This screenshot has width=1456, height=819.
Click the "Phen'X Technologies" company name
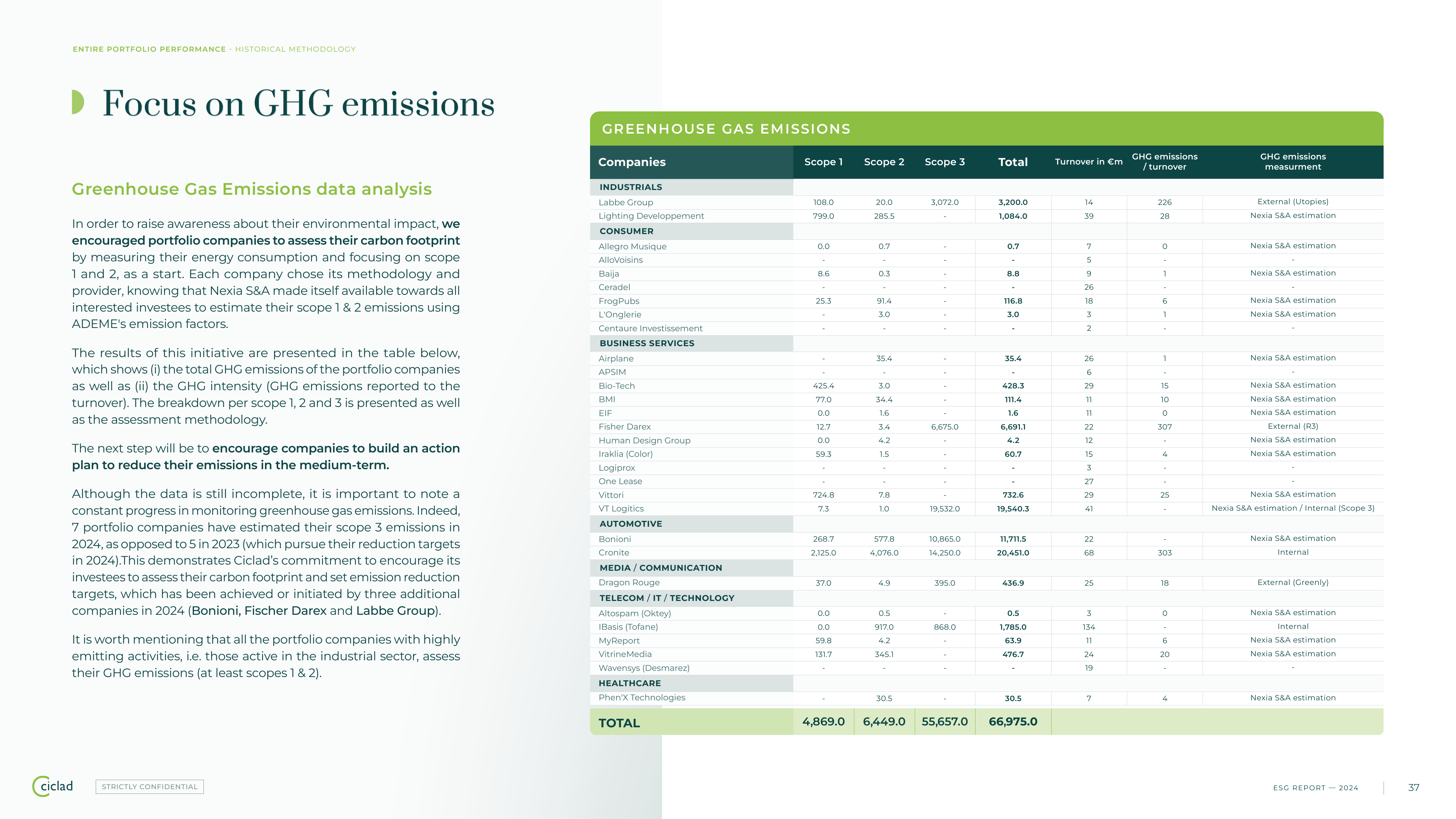click(641, 697)
